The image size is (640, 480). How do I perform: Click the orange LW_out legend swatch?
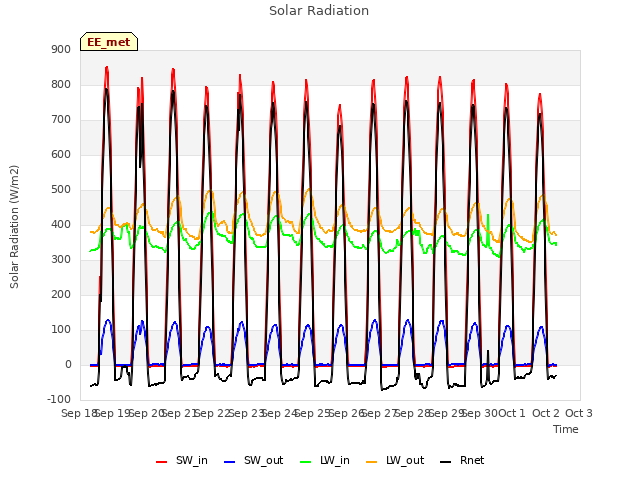click(372, 462)
